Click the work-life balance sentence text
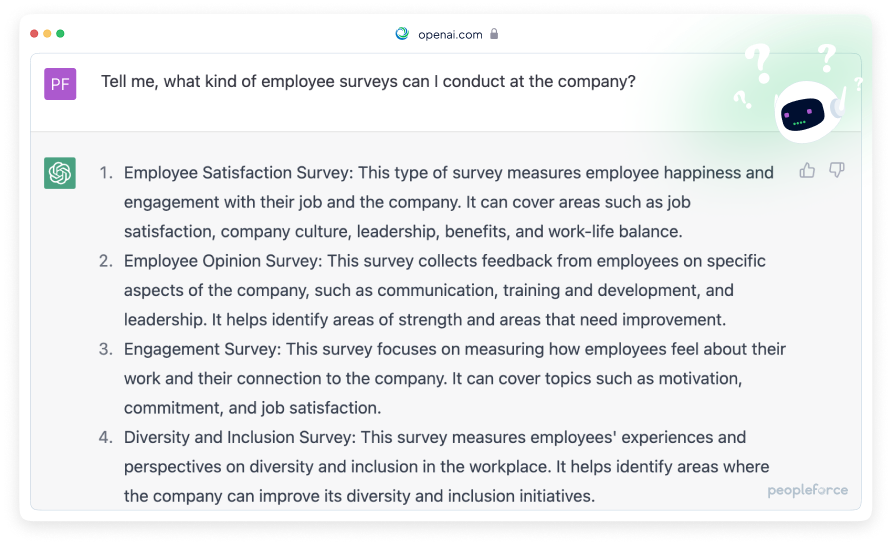The height and width of the screenshot is (545, 891). (x=403, y=231)
